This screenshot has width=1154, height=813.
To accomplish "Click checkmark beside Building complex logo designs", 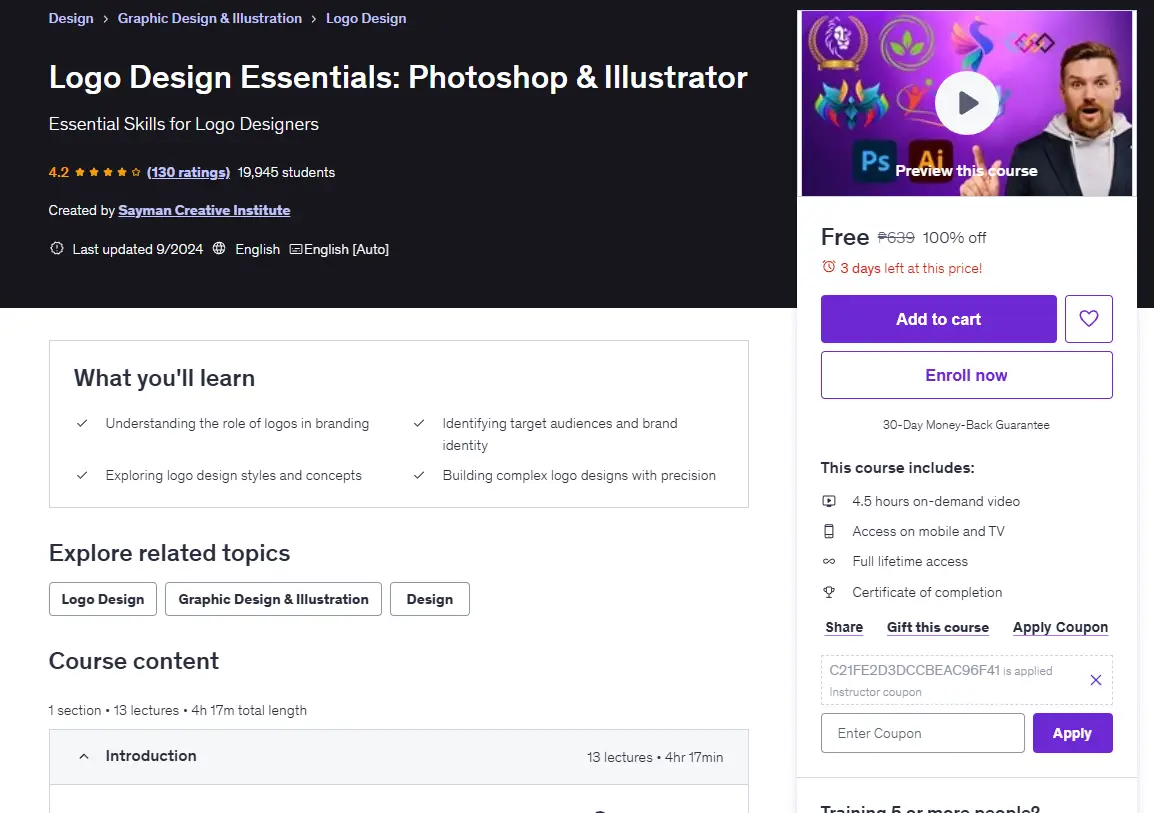I will [x=419, y=475].
